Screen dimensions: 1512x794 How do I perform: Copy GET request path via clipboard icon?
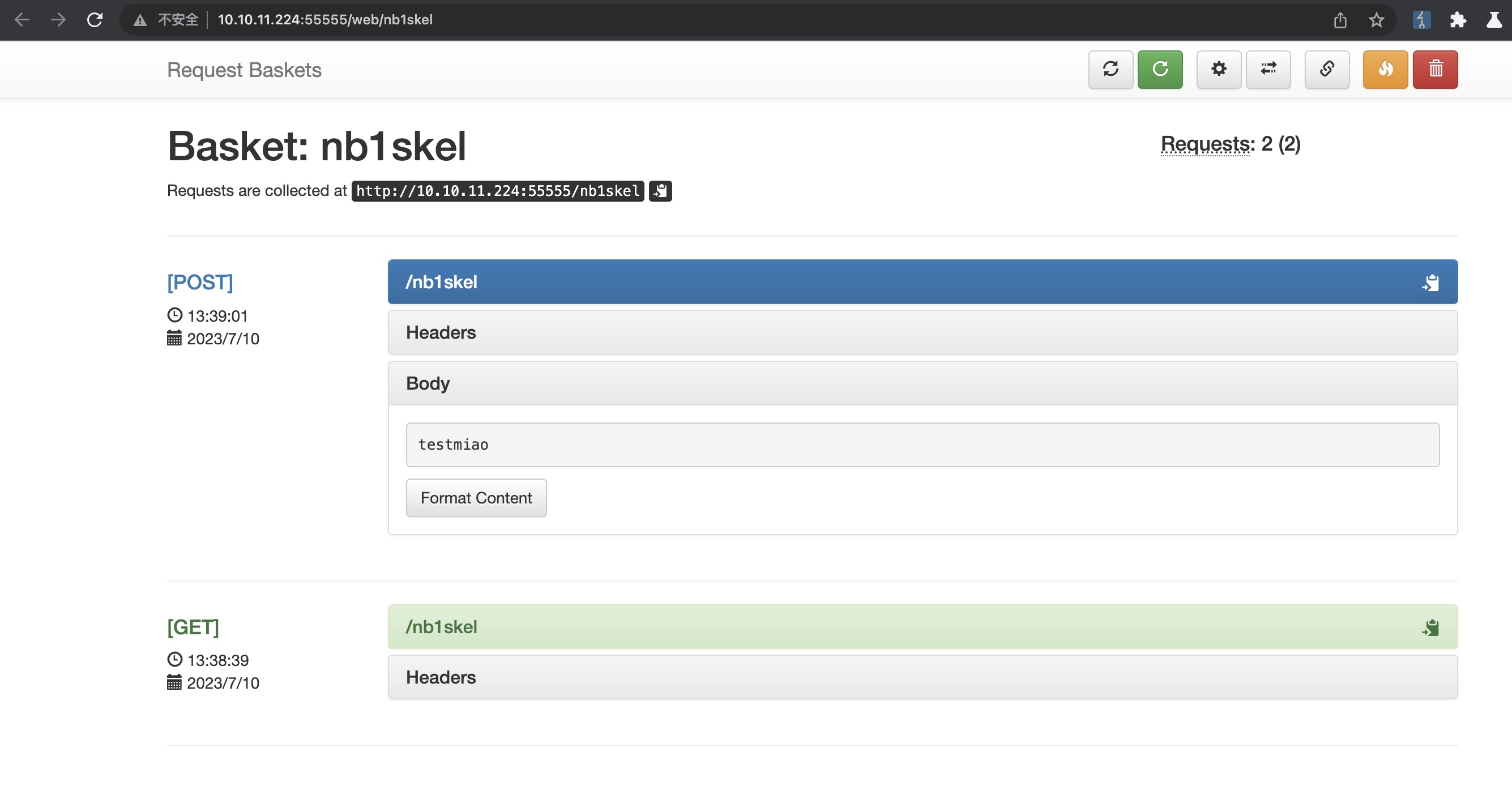coord(1430,627)
